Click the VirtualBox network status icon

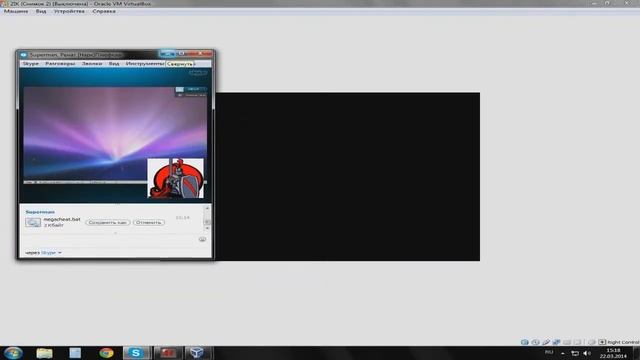[x=556, y=342]
